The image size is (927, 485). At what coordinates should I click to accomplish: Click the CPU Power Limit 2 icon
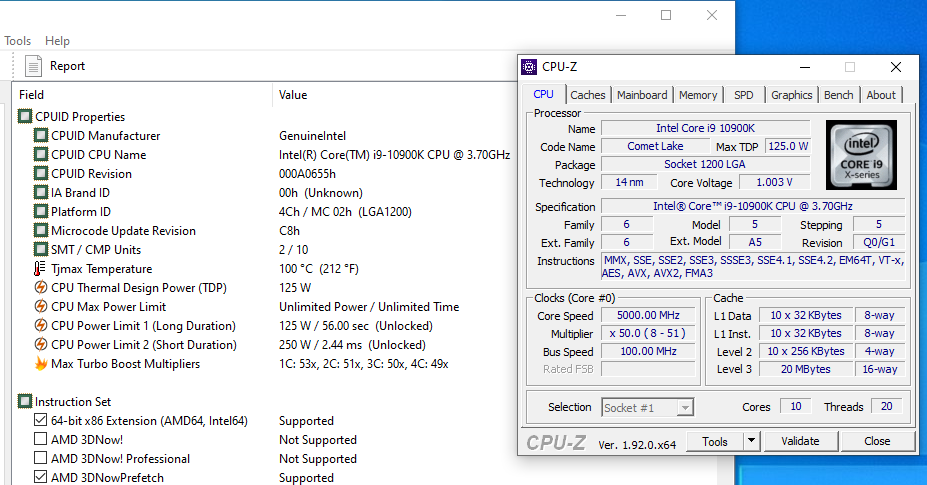pos(41,344)
